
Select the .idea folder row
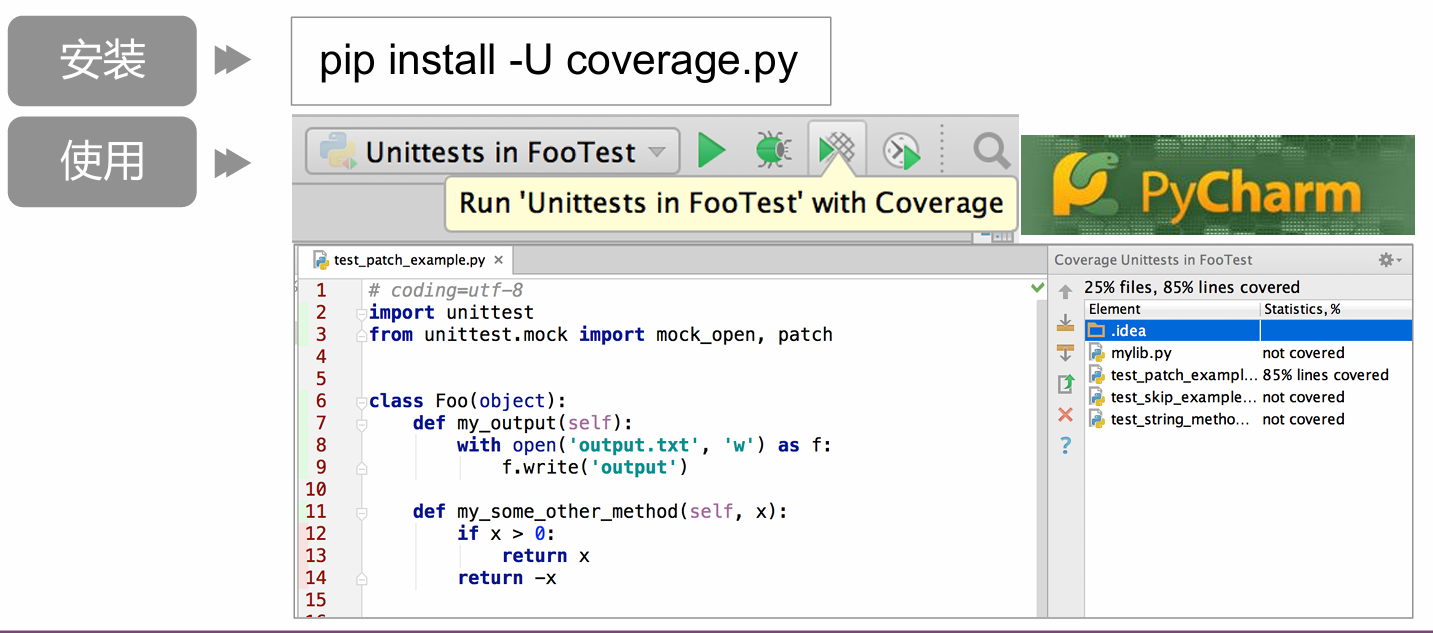pyautogui.click(x=1249, y=330)
